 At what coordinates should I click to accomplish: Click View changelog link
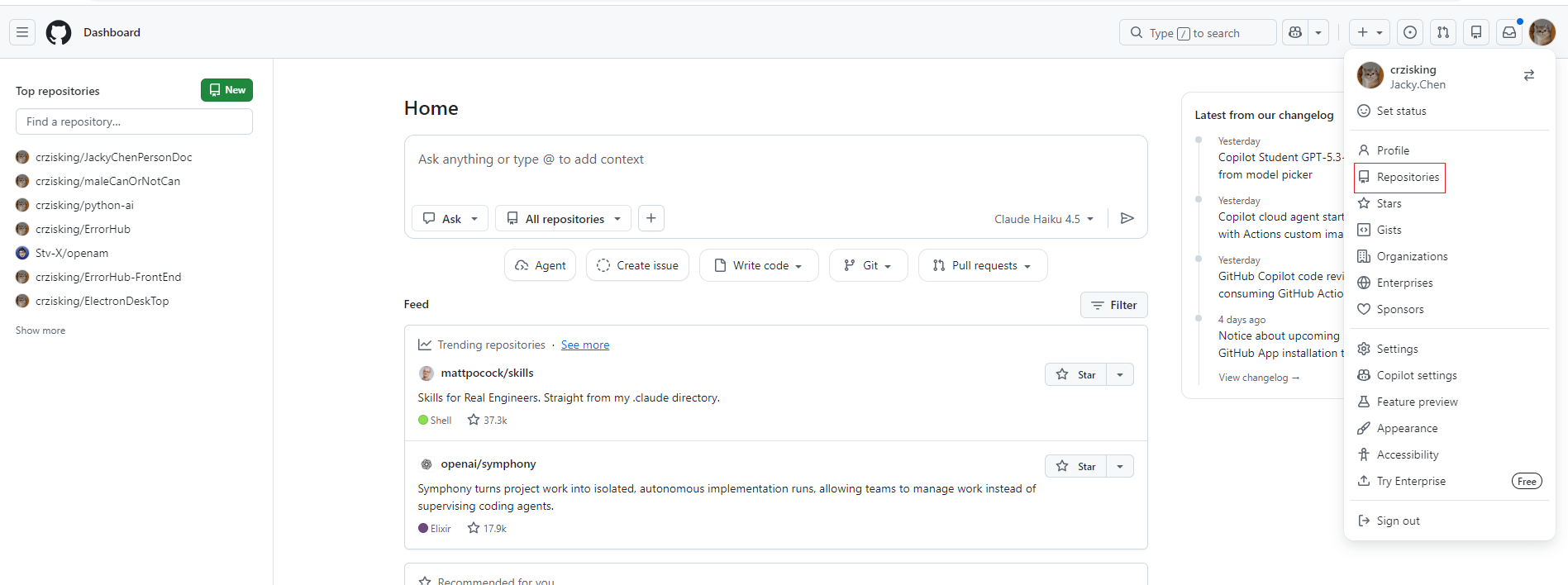(1259, 378)
